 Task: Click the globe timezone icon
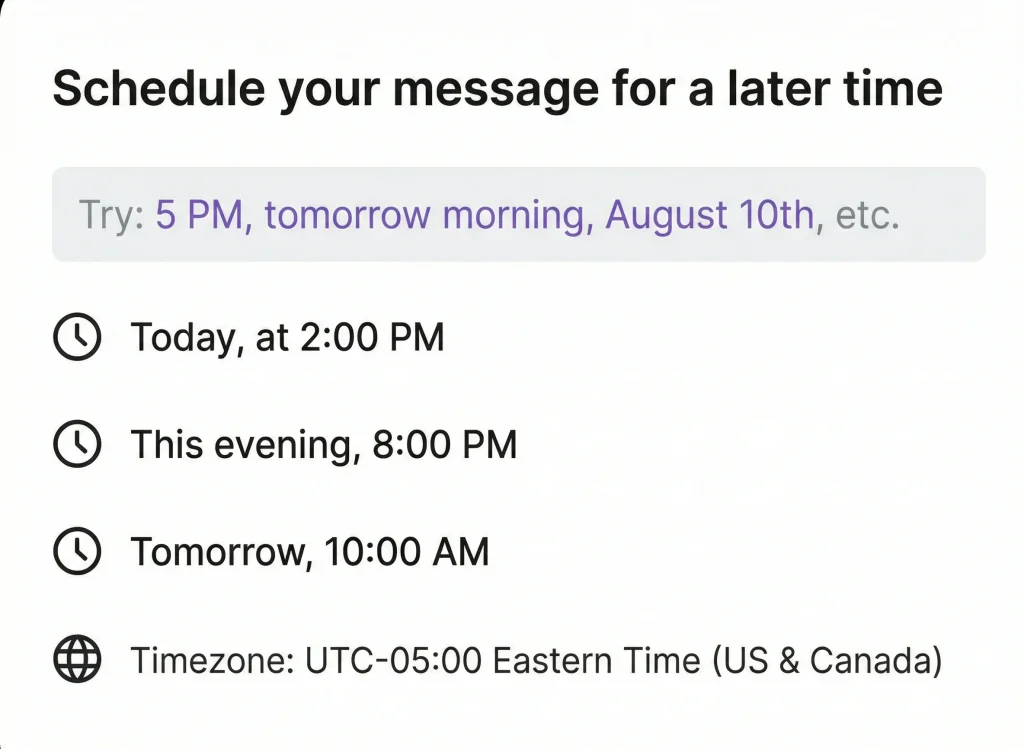click(77, 660)
